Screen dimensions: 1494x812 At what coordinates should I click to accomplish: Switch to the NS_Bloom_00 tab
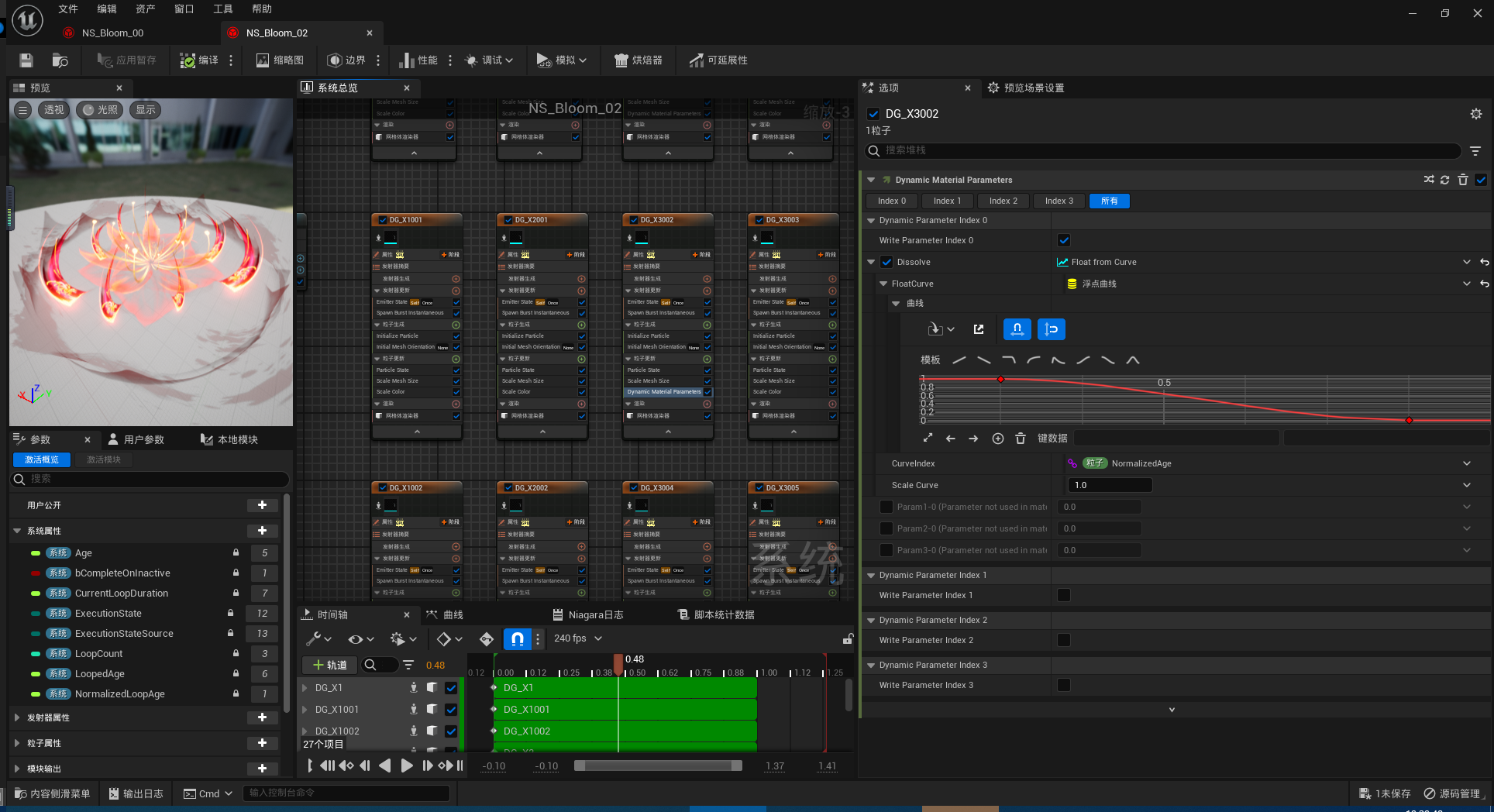(x=112, y=33)
